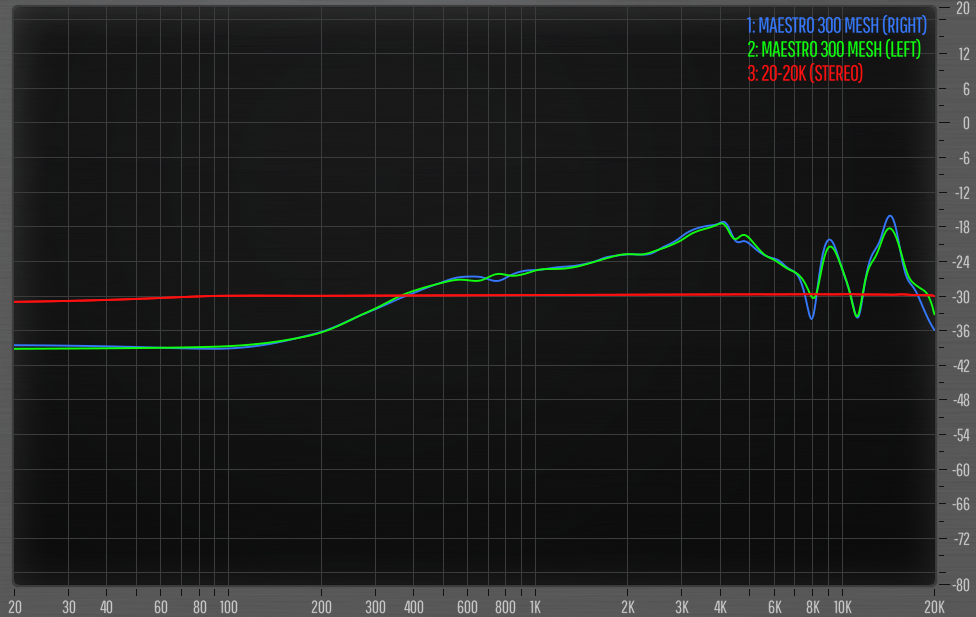Click the 1K label on the frequency axis
This screenshot has height=617, width=976.
[x=535, y=607]
